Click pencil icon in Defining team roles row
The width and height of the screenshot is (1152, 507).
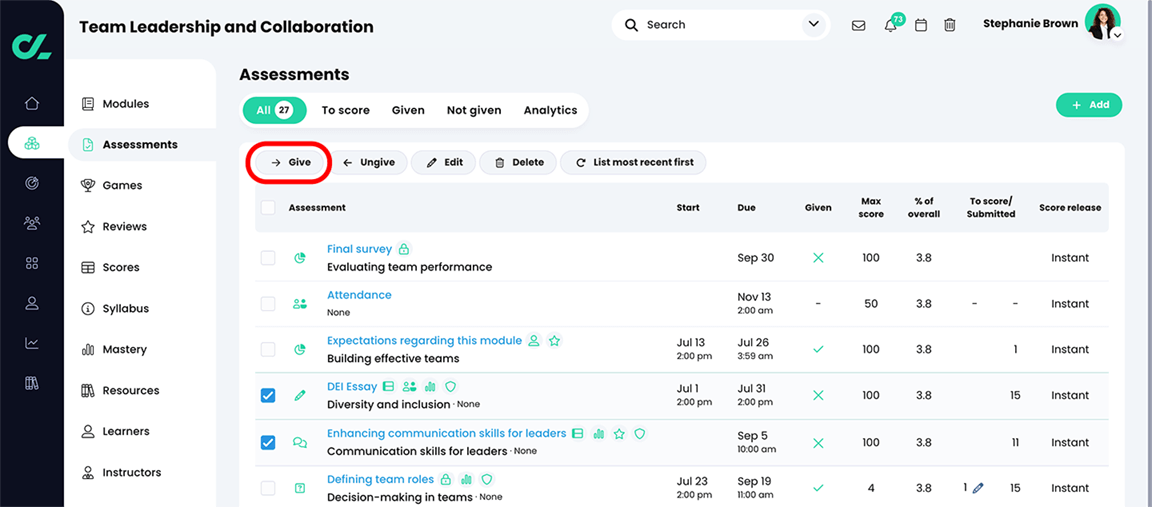[978, 488]
